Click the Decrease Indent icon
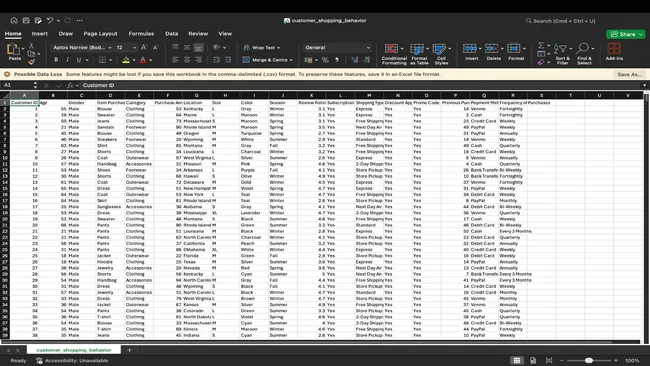The width and height of the screenshot is (650, 366). tap(216, 60)
